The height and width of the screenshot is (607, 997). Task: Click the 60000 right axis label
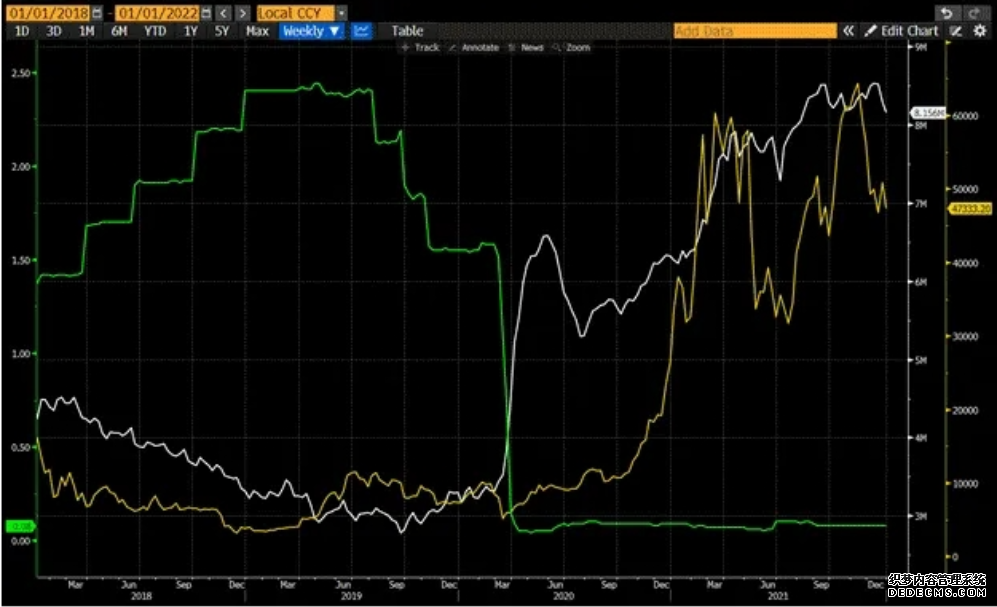point(965,116)
